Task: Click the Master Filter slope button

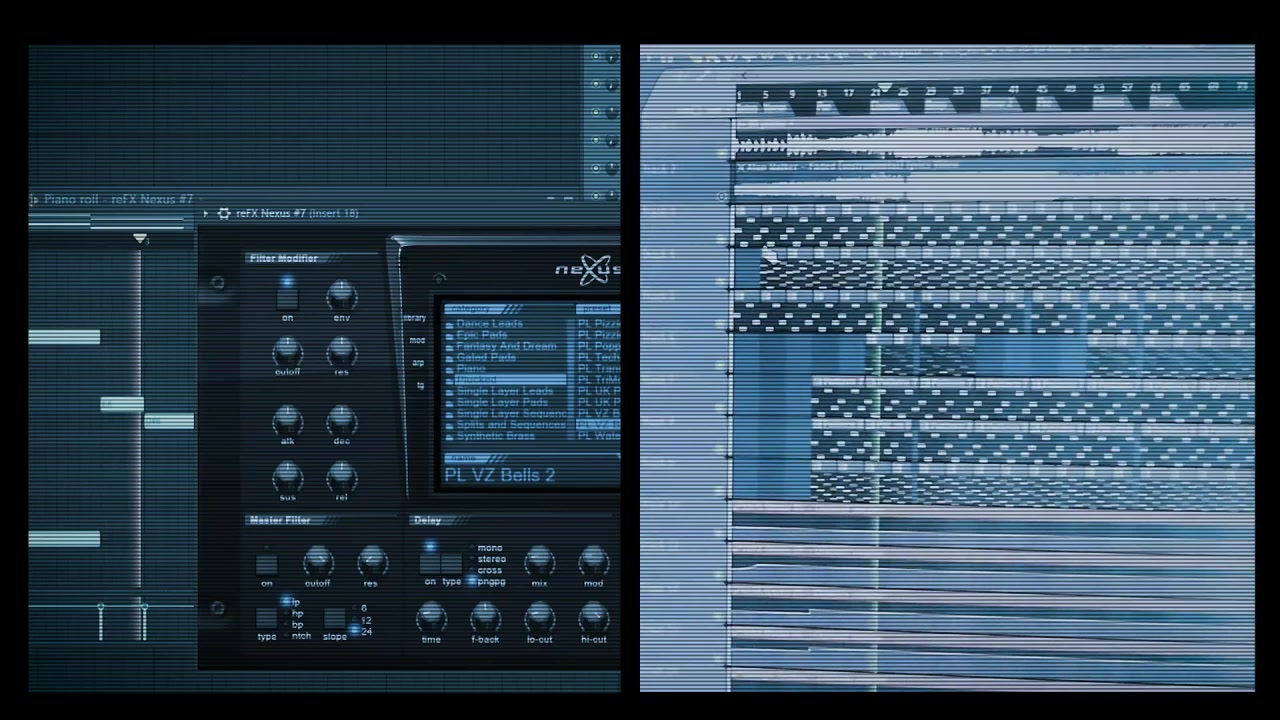Action: [x=335, y=618]
